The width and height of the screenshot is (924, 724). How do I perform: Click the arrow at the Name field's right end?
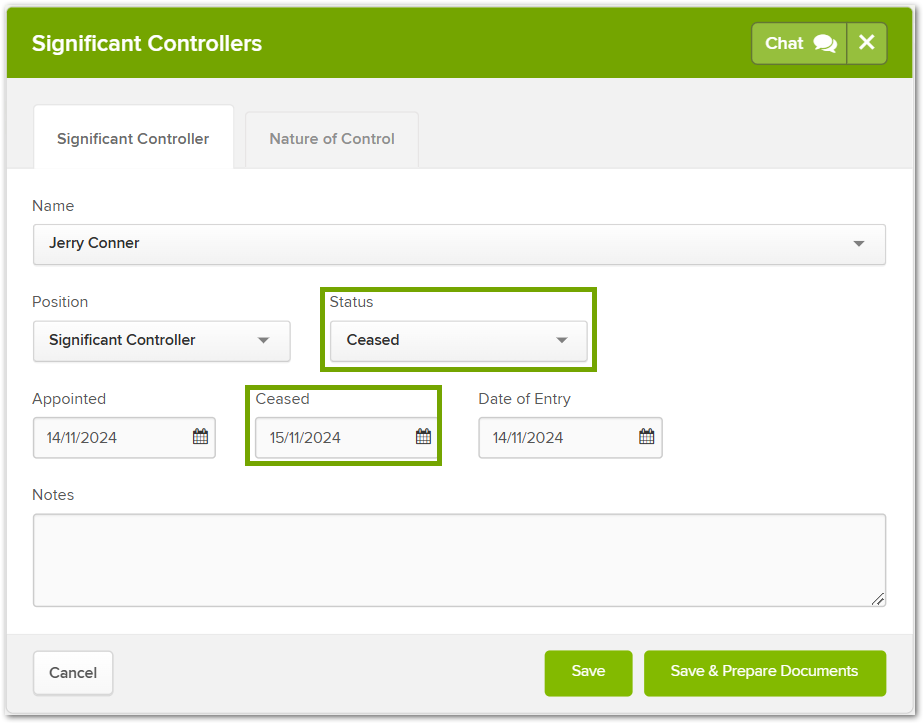pyautogui.click(x=858, y=244)
